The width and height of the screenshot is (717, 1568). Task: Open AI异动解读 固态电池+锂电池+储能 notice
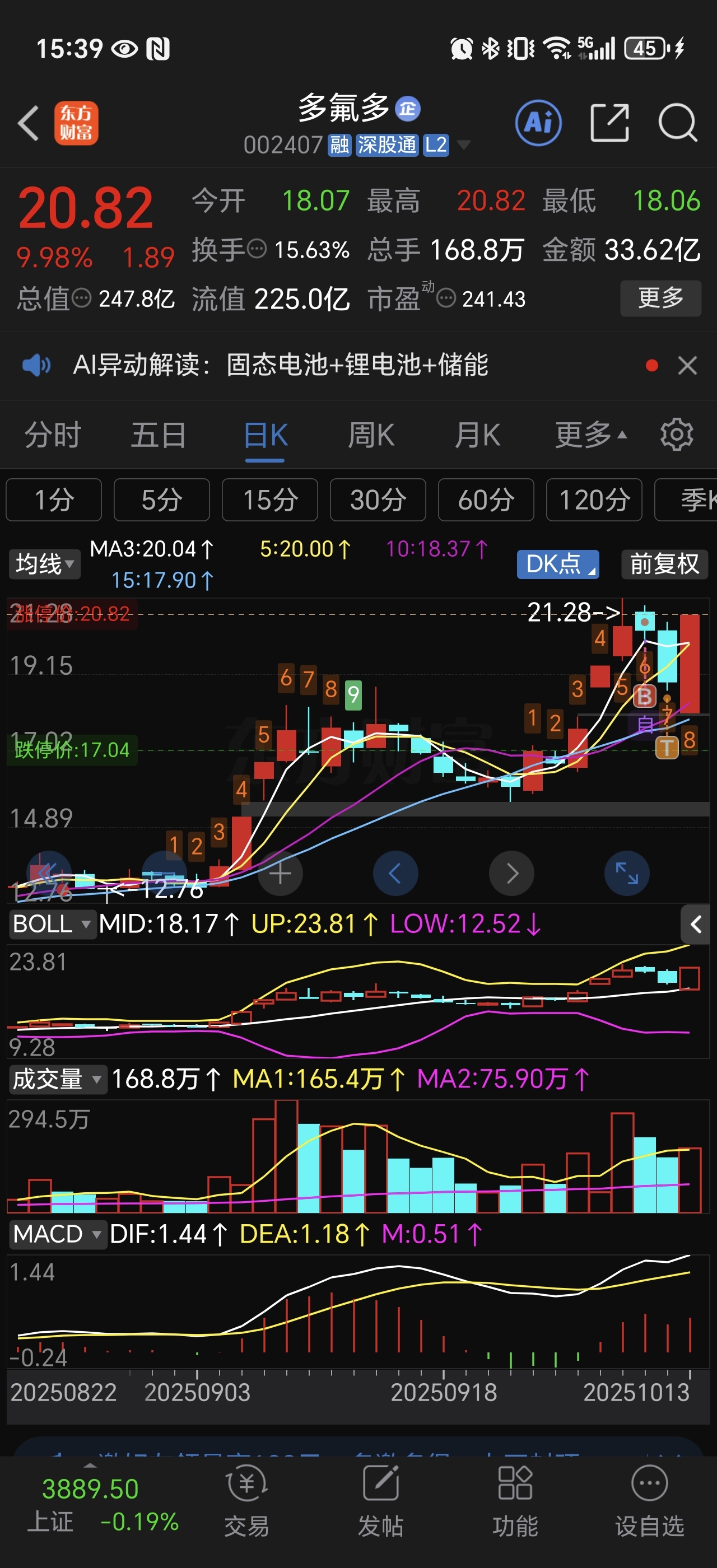(281, 365)
